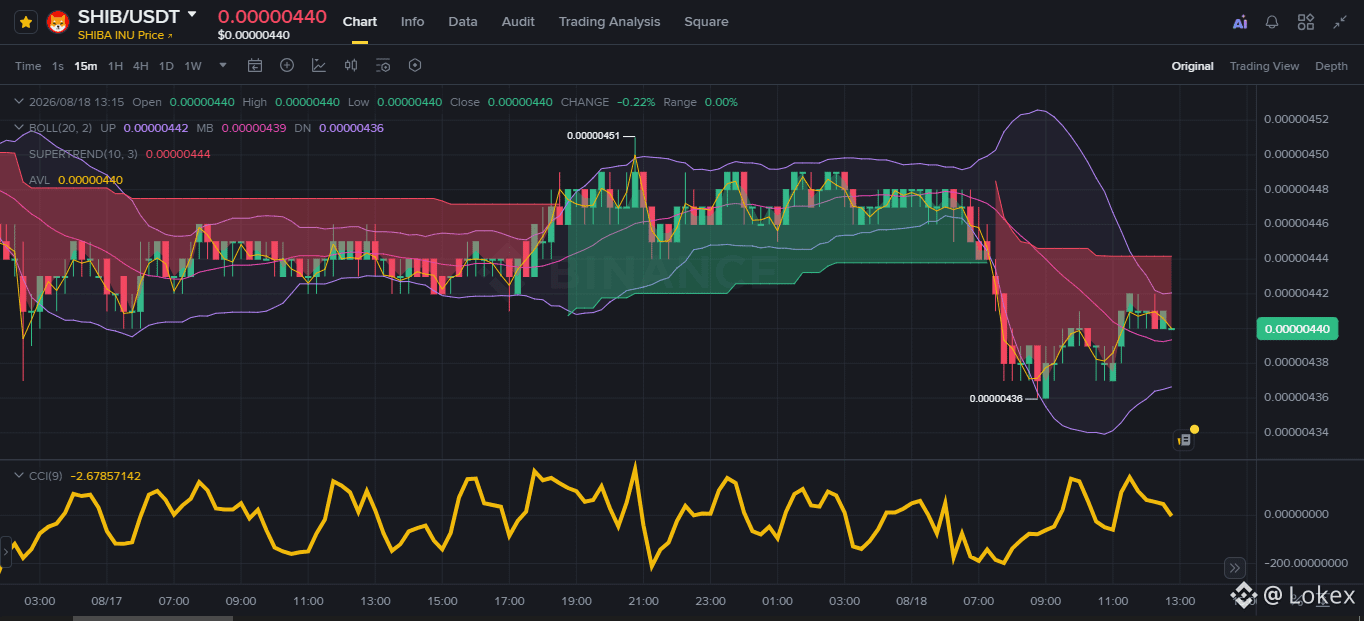Open the chart display settings icon
Image resolution: width=1364 pixels, height=621 pixels.
tap(383, 66)
